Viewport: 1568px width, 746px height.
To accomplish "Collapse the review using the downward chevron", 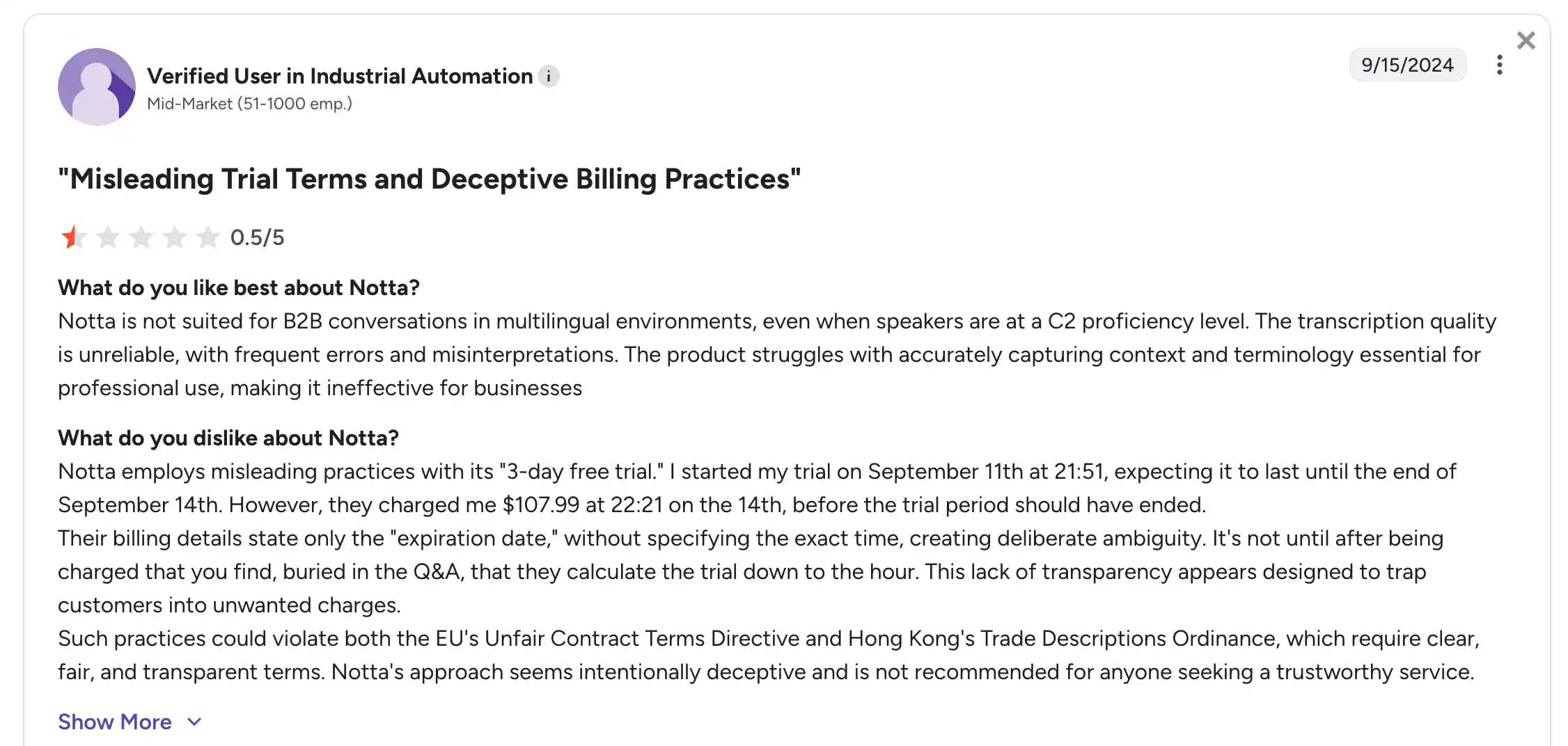I will pos(193,722).
